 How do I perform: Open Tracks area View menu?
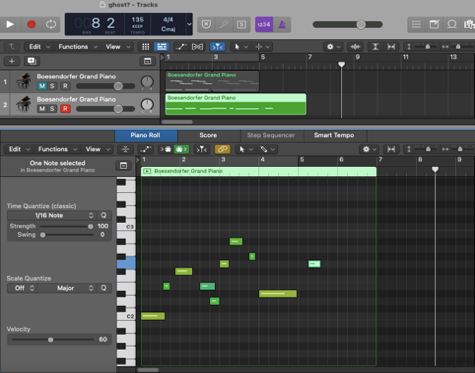pos(117,47)
